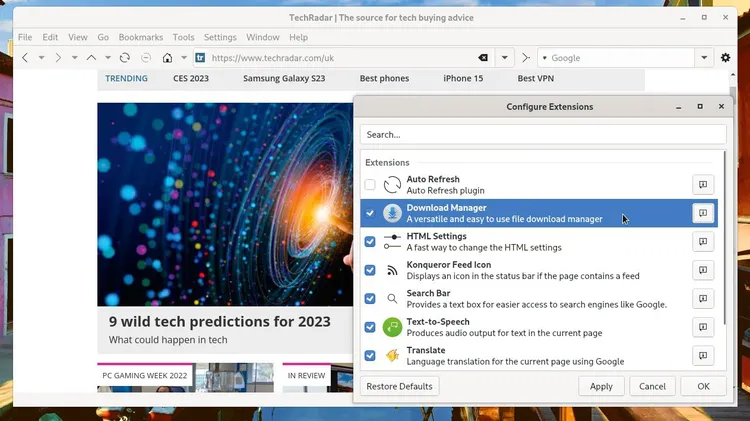Open the Forward history dropdown arrow
The height and width of the screenshot is (421, 750).
(x=75, y=58)
